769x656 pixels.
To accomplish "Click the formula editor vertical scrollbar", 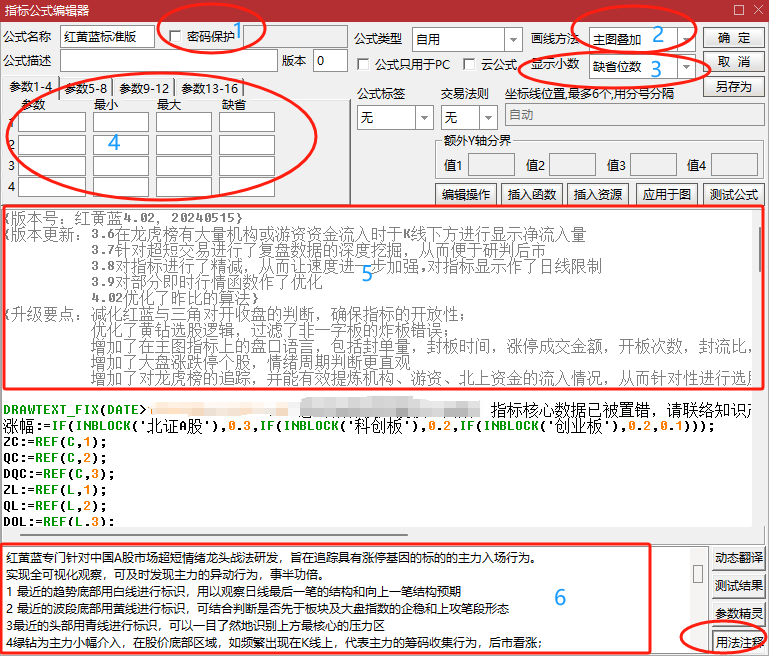I will click(760, 250).
